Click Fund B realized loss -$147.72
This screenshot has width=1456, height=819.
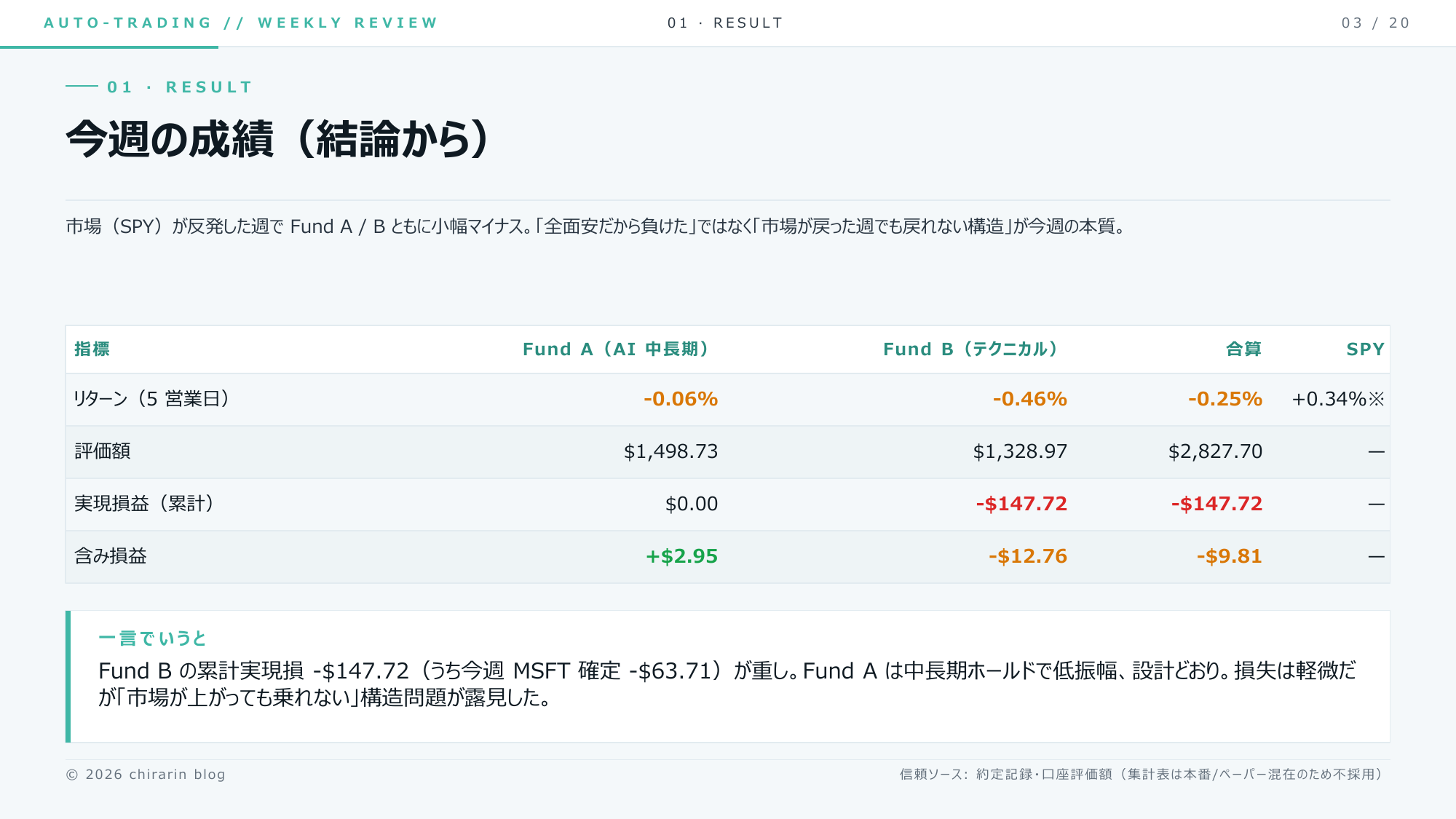pyautogui.click(x=1021, y=504)
